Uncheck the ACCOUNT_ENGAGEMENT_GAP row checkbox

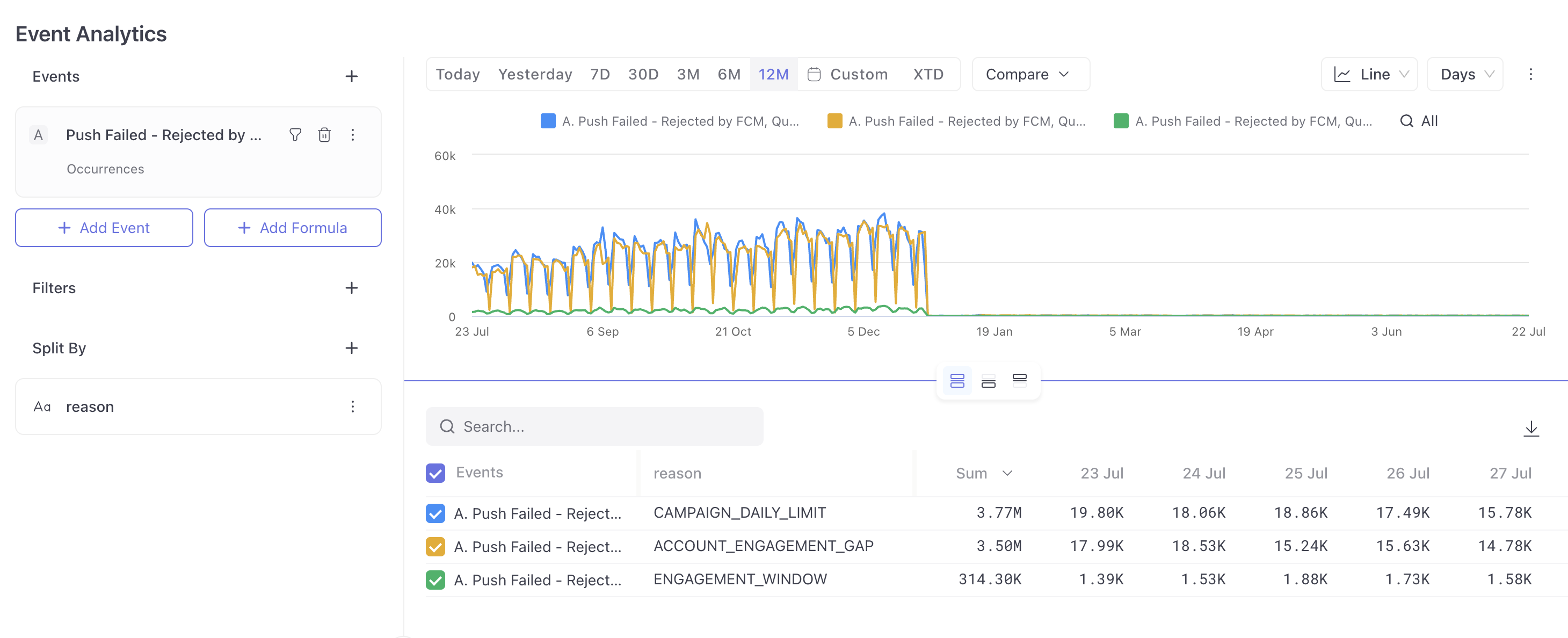435,546
